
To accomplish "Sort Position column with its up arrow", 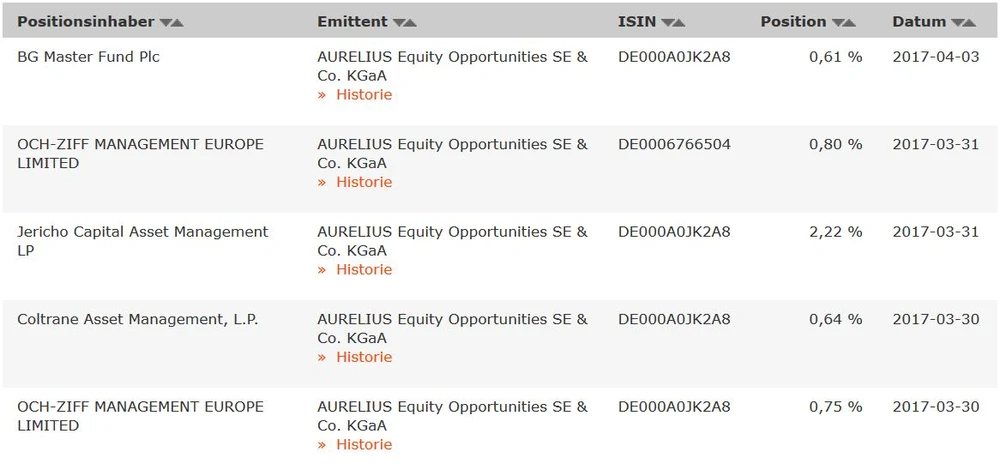I will tap(850, 22).
